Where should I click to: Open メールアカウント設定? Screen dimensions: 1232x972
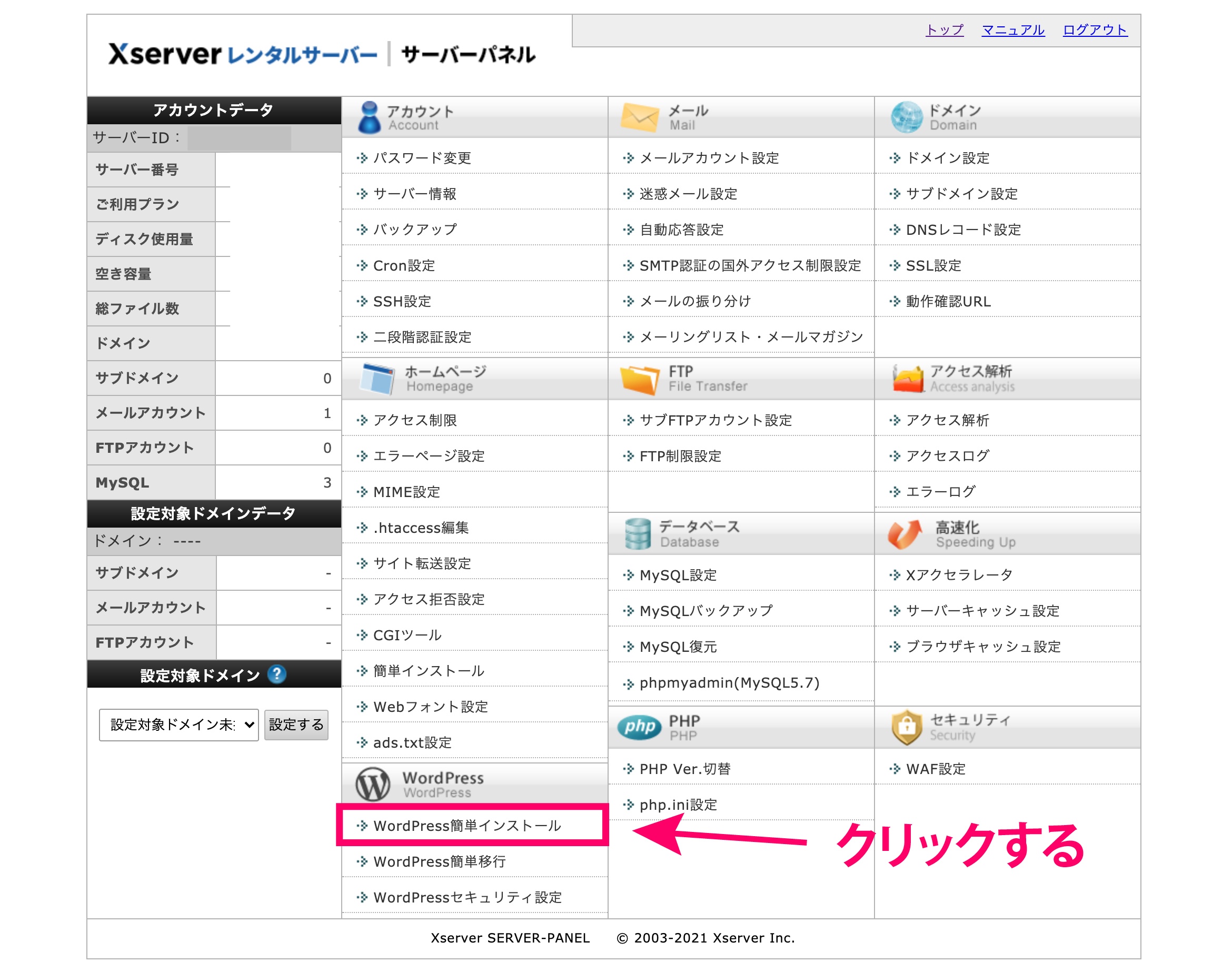coord(709,157)
